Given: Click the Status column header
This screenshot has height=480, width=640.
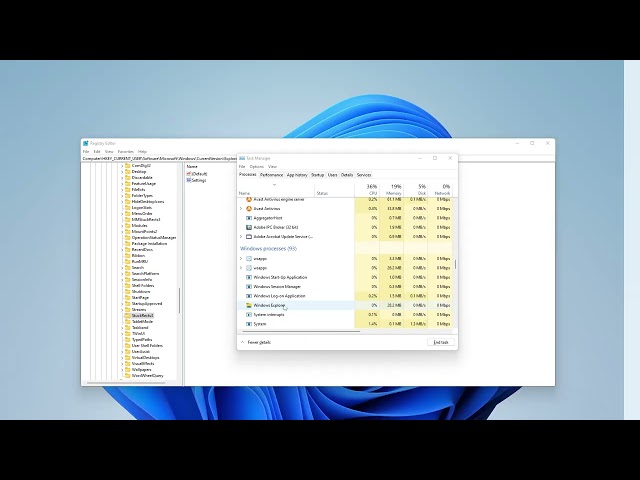Looking at the screenshot, I should 334,189.
